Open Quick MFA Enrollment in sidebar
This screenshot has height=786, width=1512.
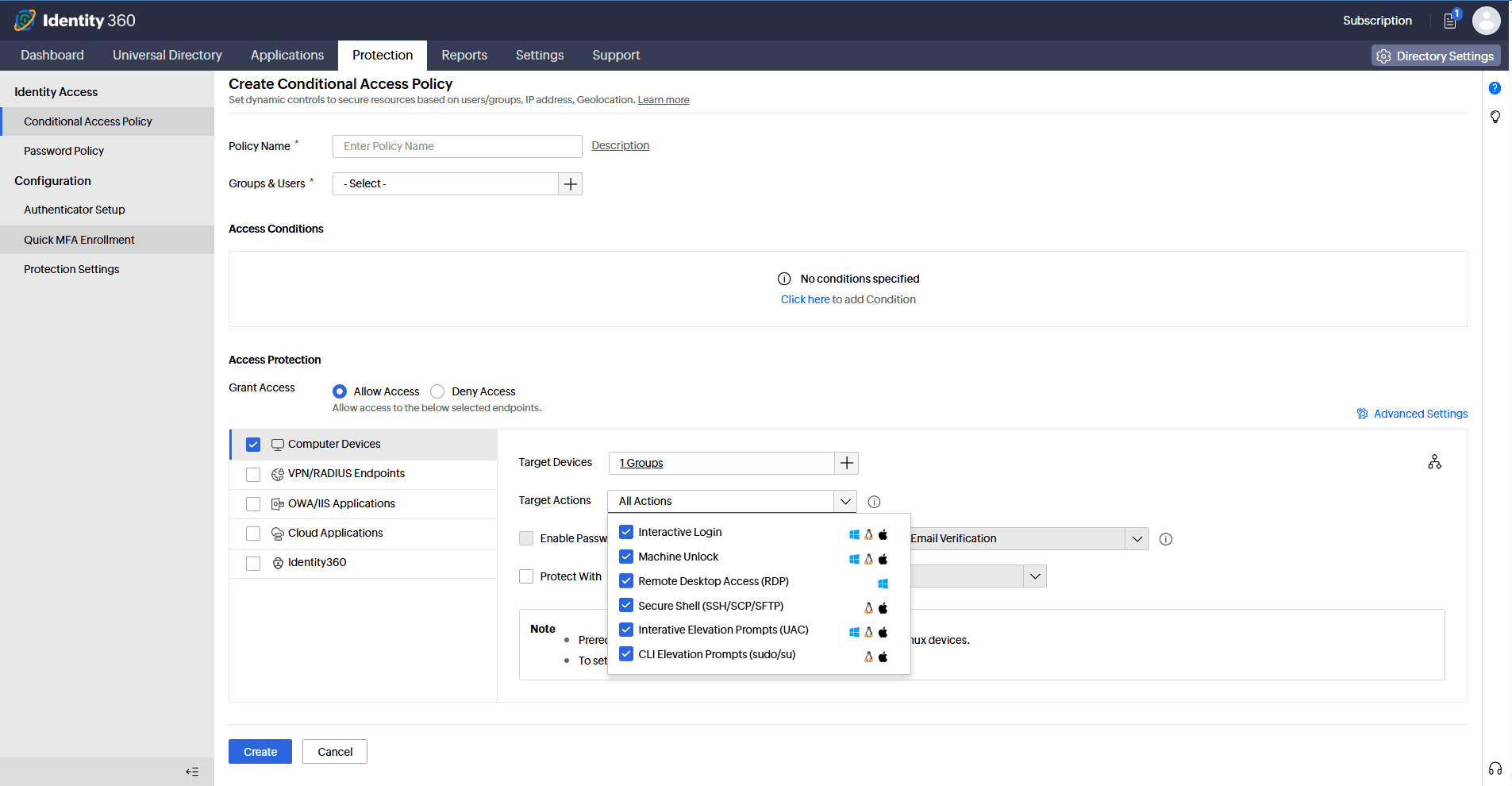(107, 240)
